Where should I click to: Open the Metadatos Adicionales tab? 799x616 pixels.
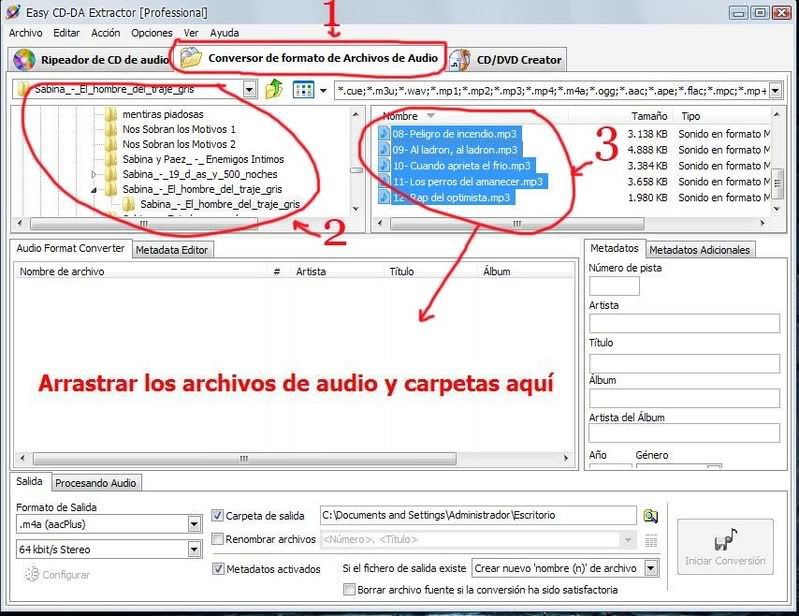699,250
